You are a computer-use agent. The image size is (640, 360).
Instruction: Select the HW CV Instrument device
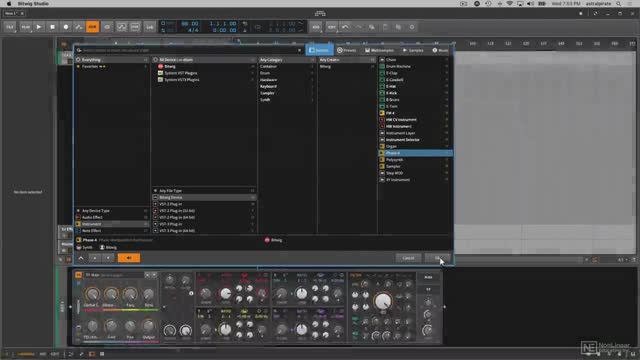415,120
